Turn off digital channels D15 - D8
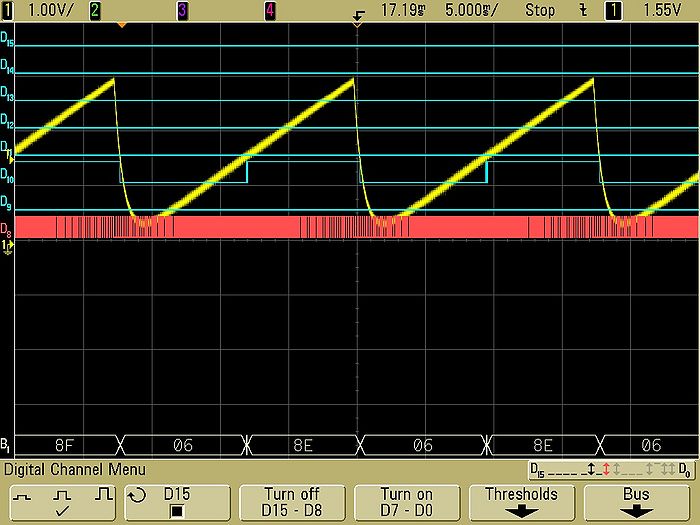 tap(292, 502)
